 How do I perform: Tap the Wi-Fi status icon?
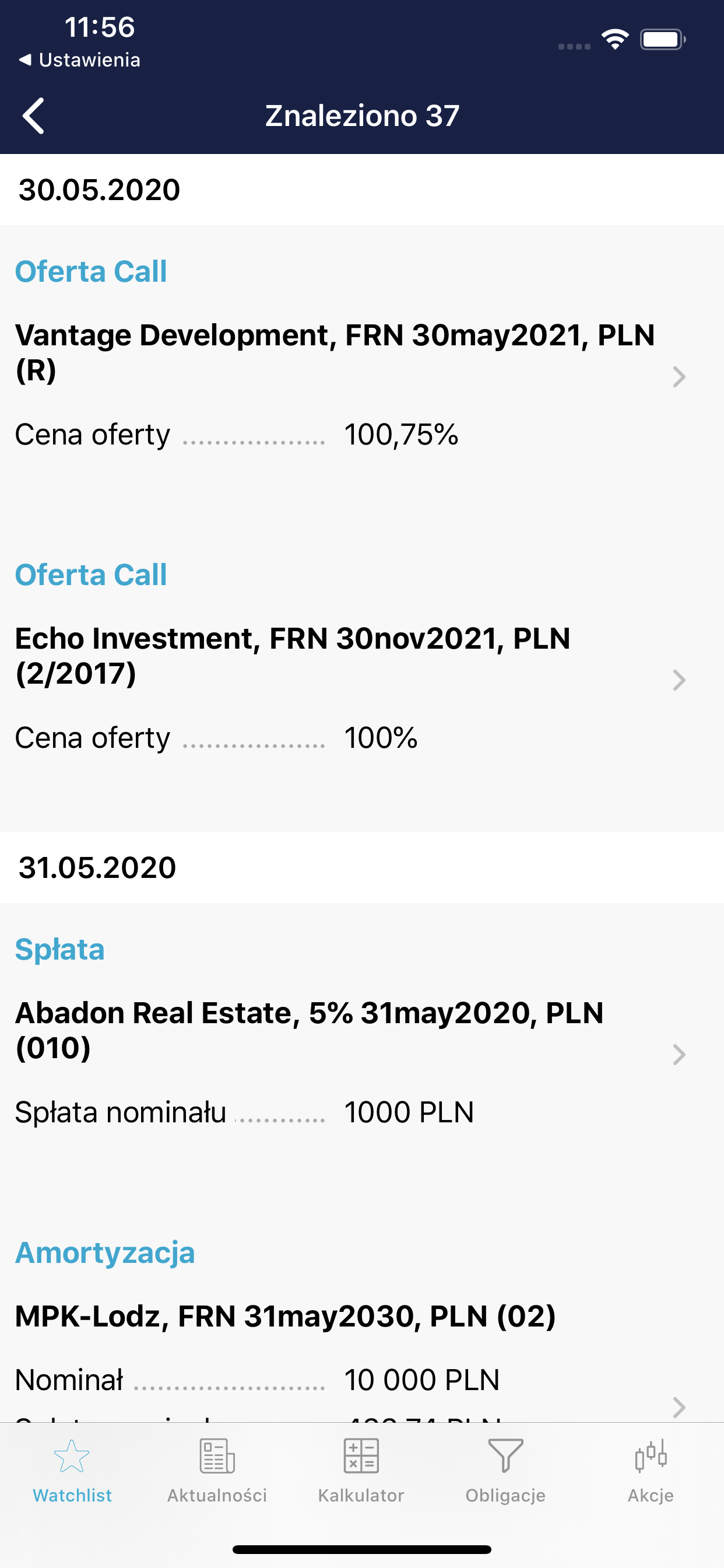(x=615, y=40)
